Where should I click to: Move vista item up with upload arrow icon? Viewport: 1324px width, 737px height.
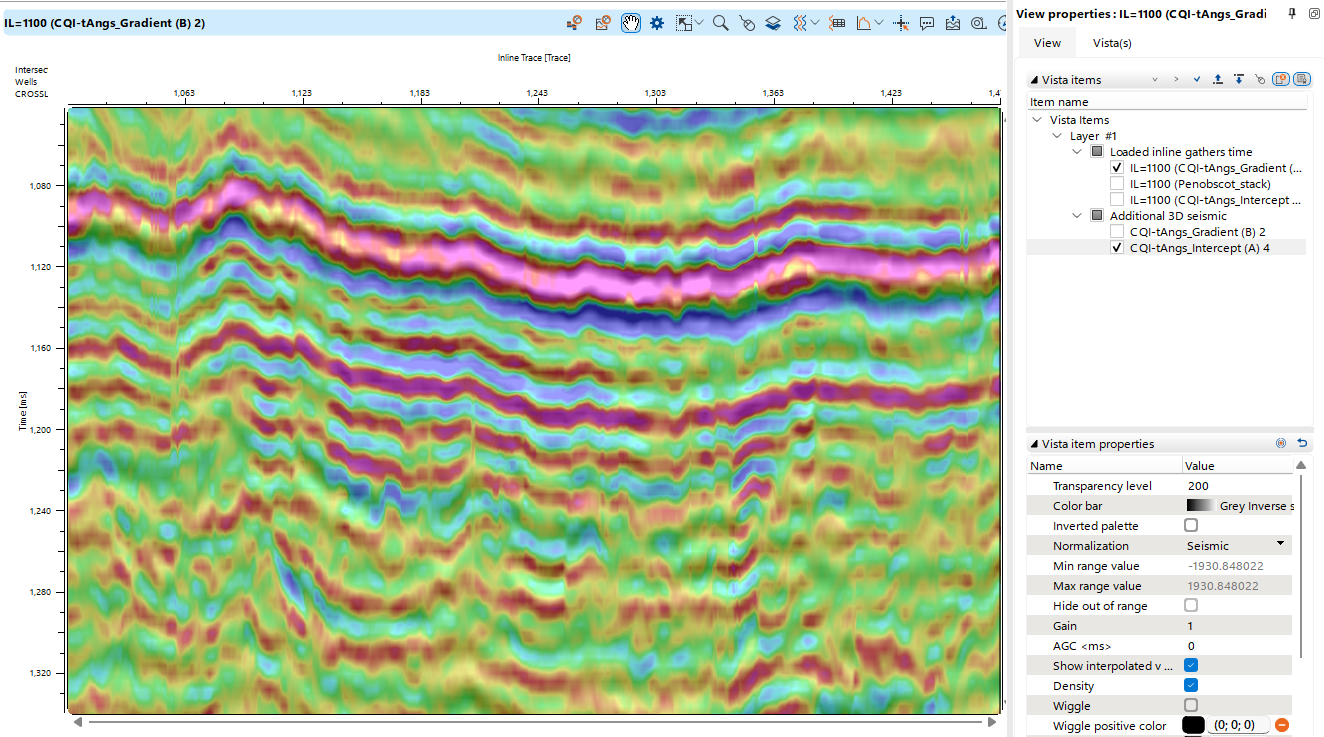[x=1217, y=79]
